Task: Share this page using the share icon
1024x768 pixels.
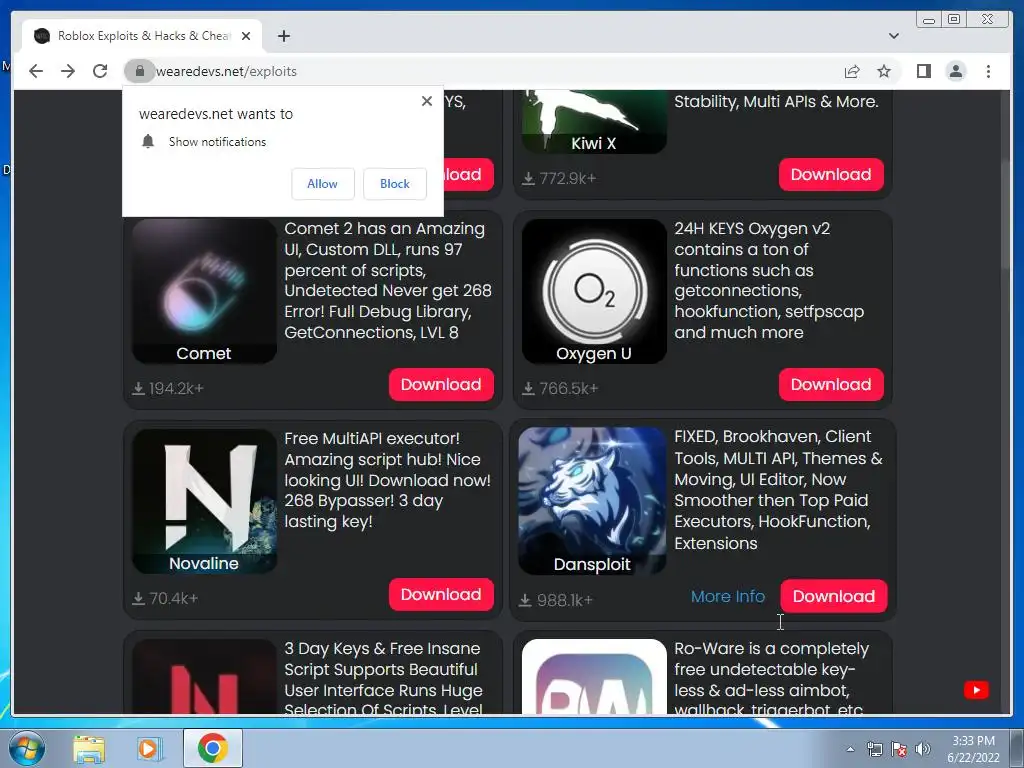Action: click(x=852, y=71)
